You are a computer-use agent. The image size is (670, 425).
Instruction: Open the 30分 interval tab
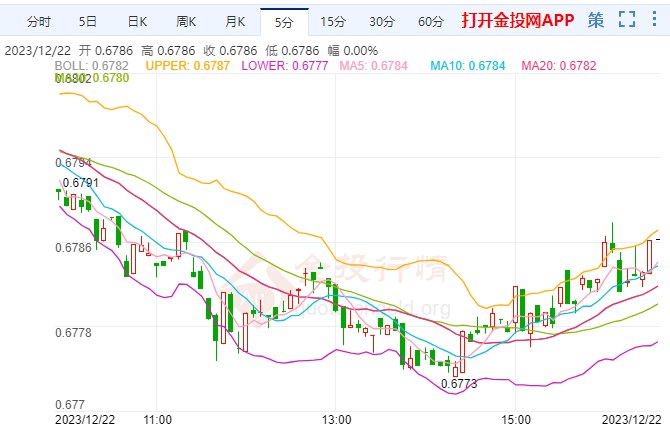click(382, 21)
